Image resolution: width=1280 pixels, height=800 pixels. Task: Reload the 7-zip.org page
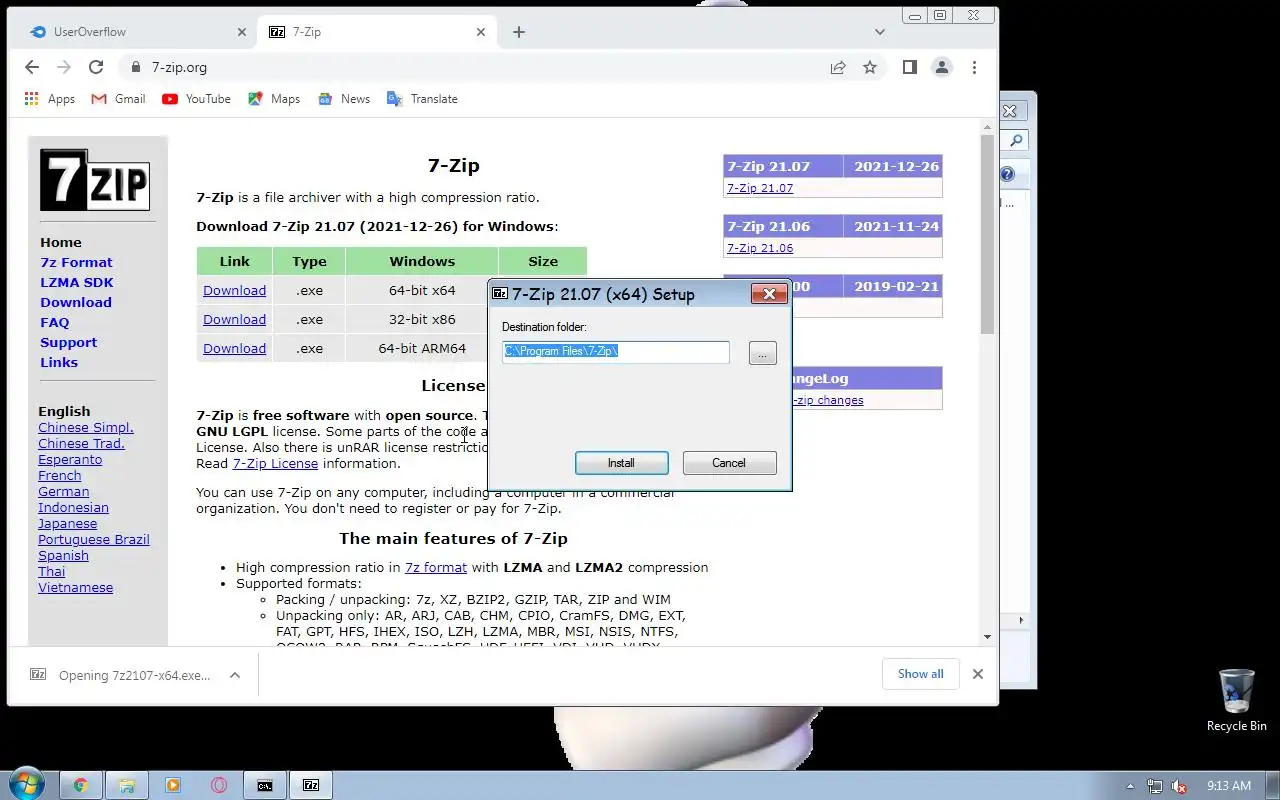(96, 67)
